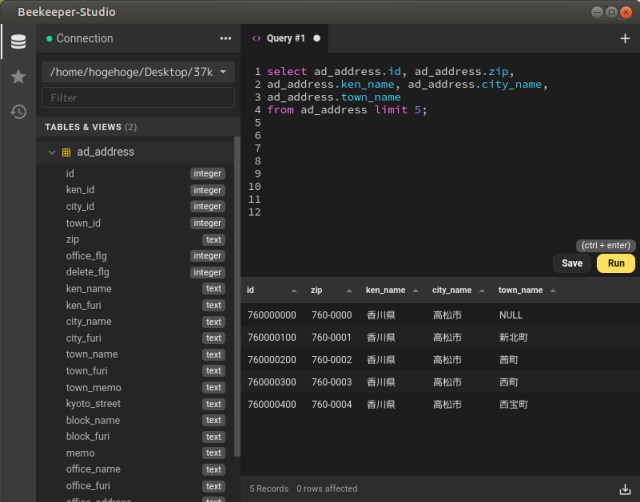
Task: Switch to the Query #1 tab
Action: click(x=285, y=38)
